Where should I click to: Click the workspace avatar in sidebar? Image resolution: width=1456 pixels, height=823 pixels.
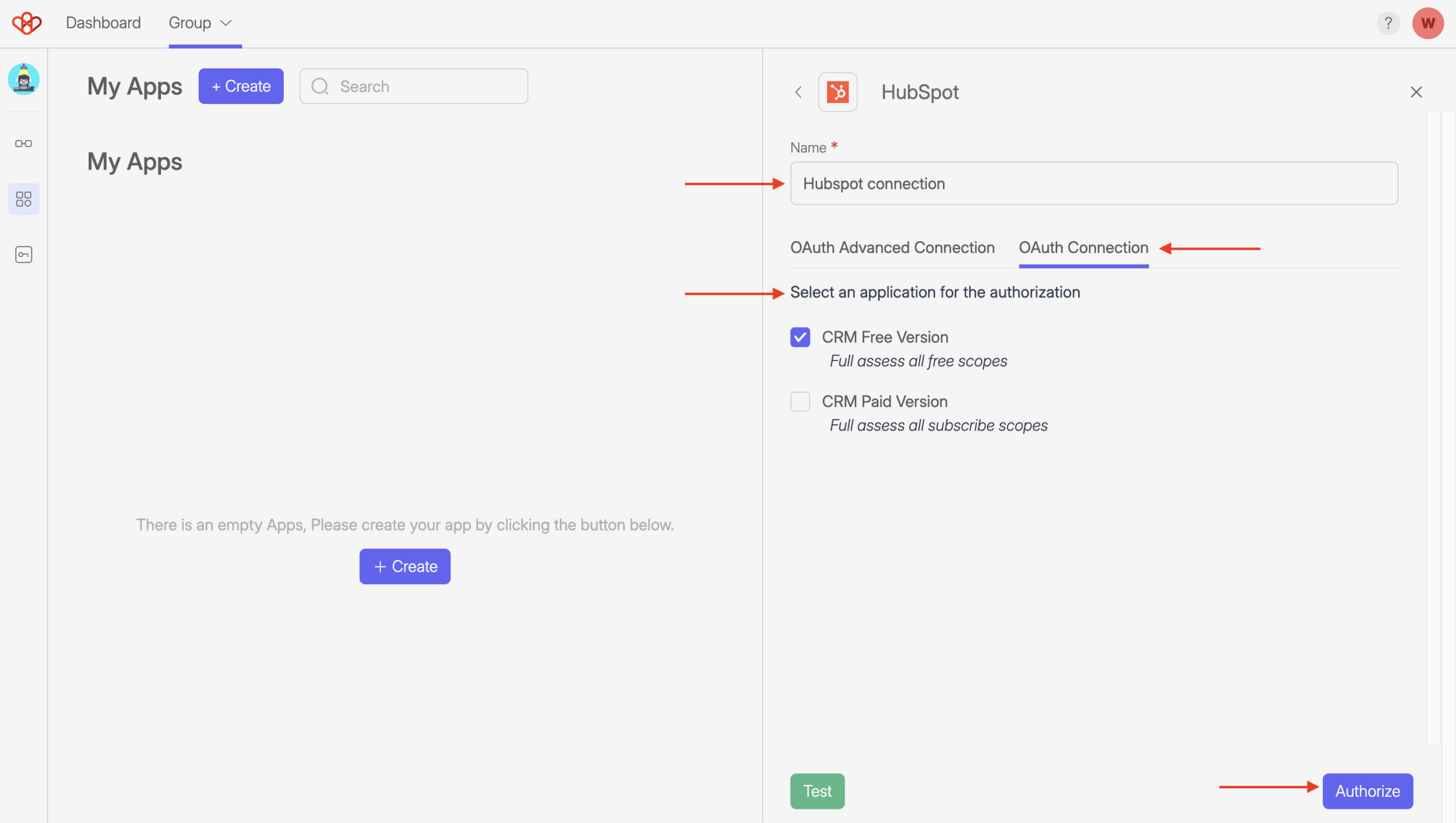(x=23, y=78)
